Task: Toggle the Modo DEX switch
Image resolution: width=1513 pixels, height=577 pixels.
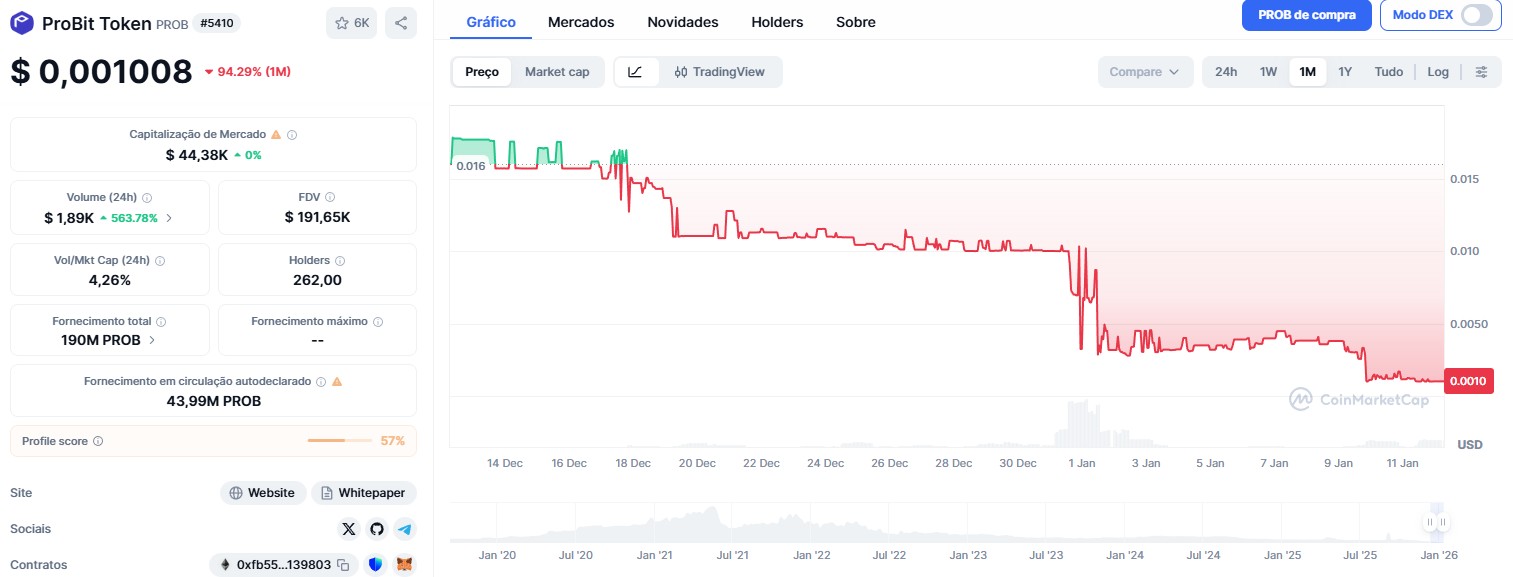Action: tap(1476, 15)
